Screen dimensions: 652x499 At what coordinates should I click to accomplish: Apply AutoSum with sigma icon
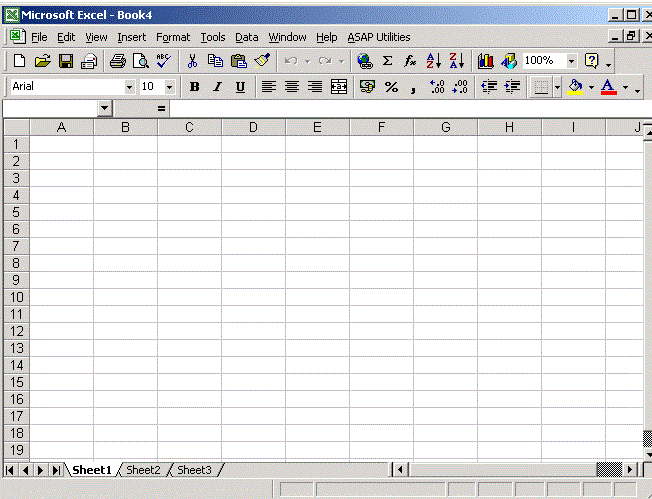tap(388, 61)
